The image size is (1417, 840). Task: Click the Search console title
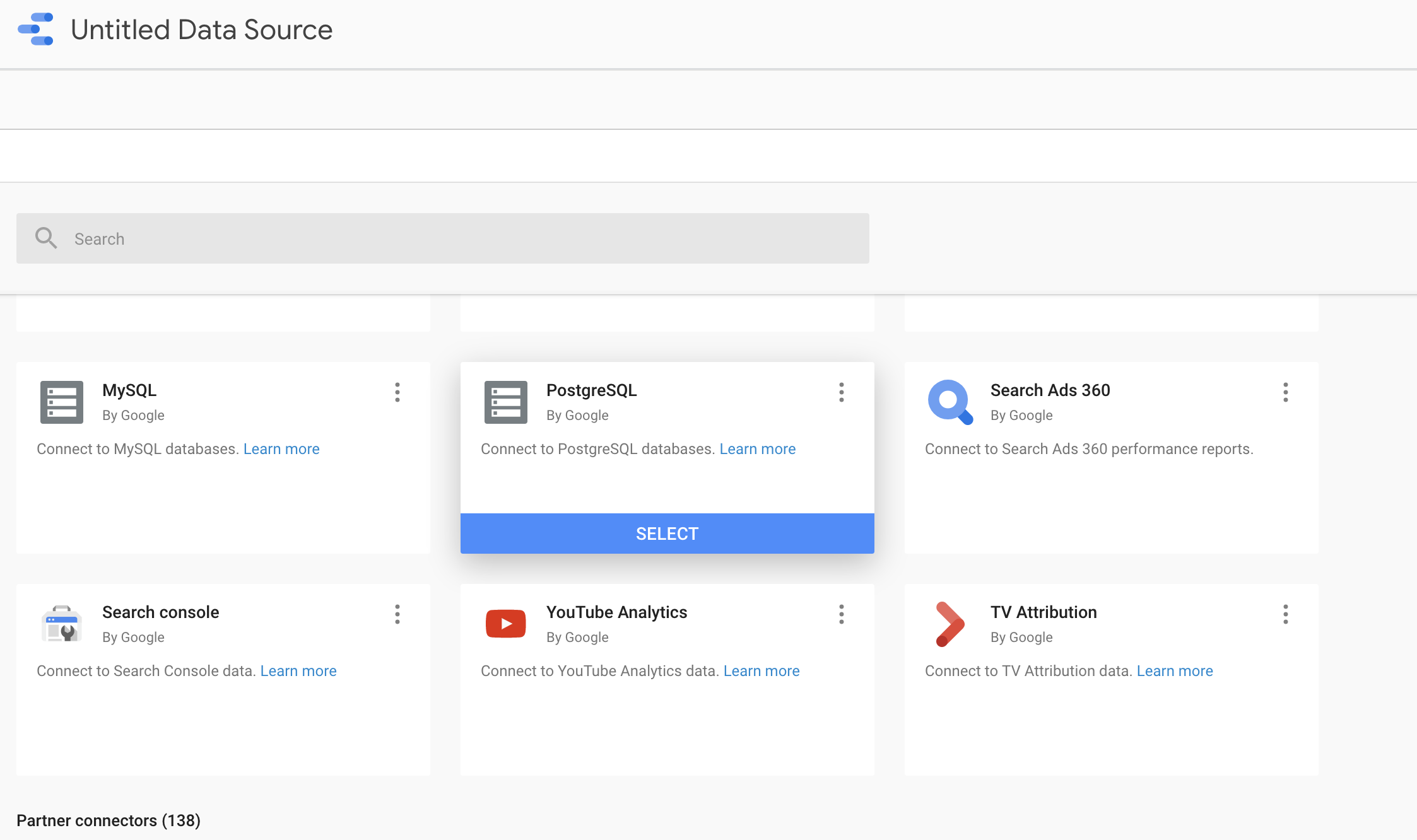(x=161, y=612)
